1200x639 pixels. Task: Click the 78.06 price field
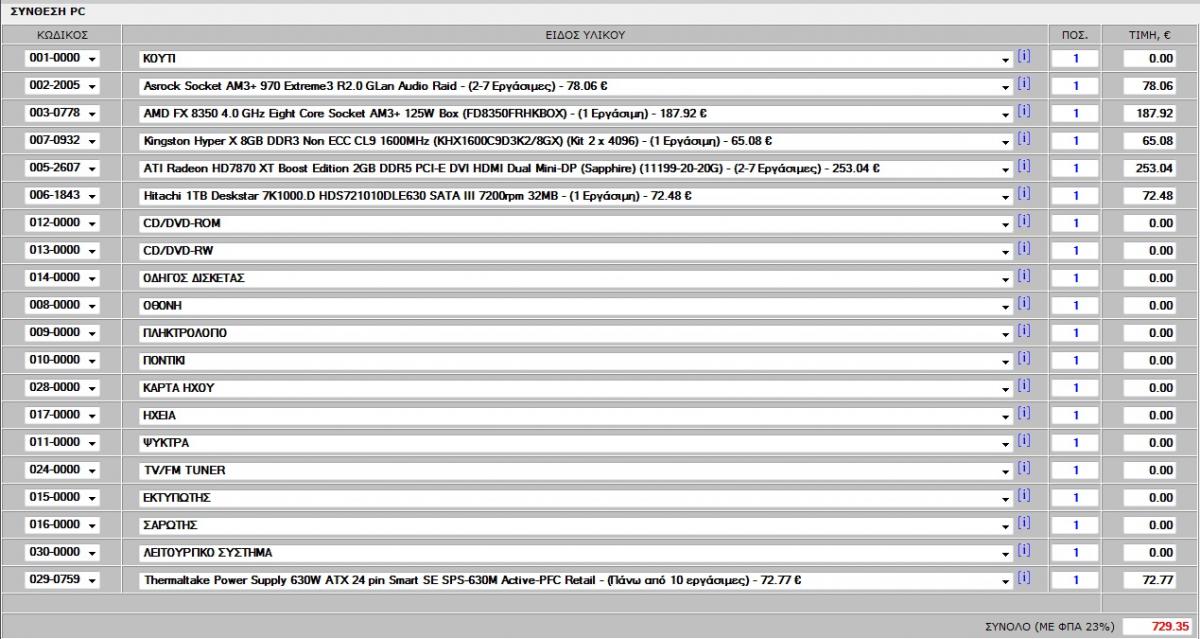[x=1150, y=86]
